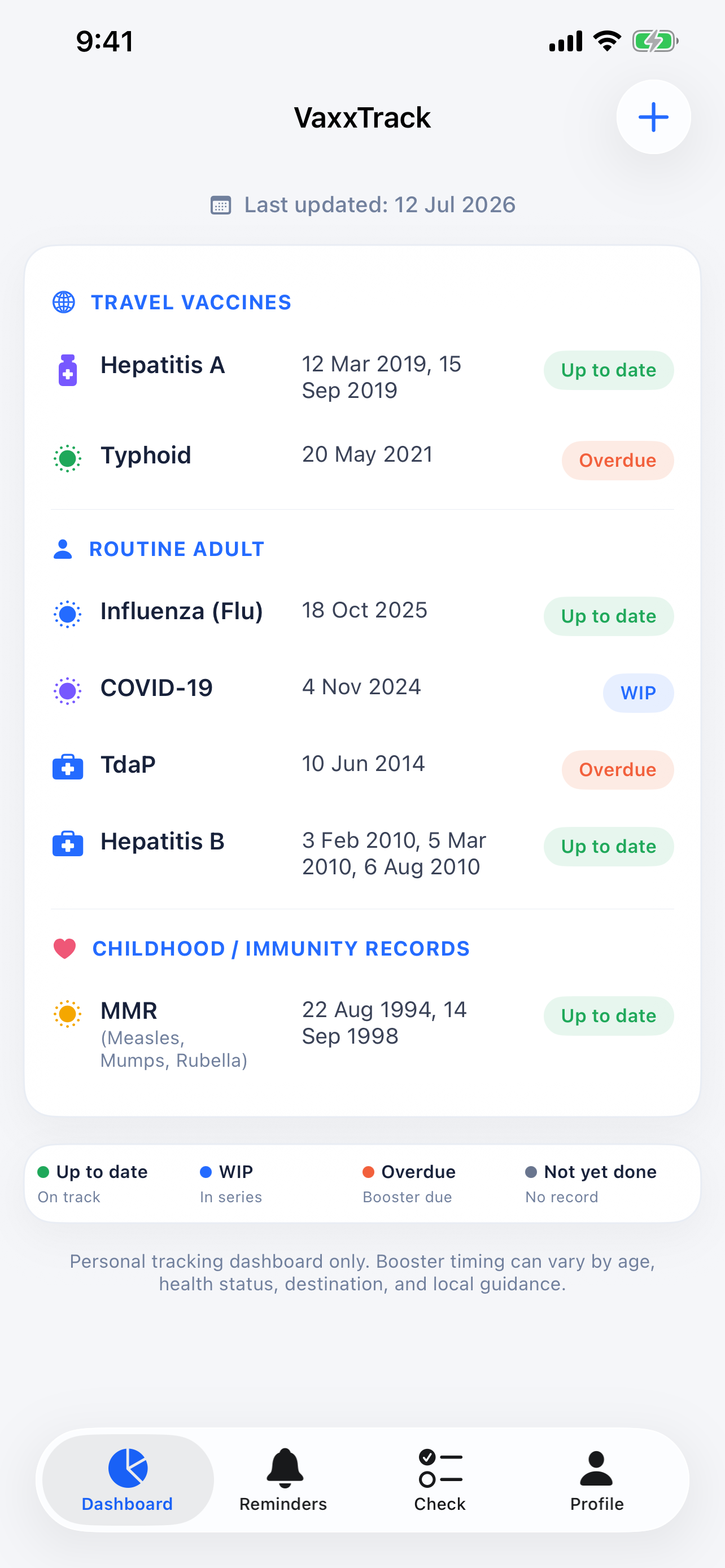Click the orange MMR sun icon
725x1568 pixels.
point(68,1014)
